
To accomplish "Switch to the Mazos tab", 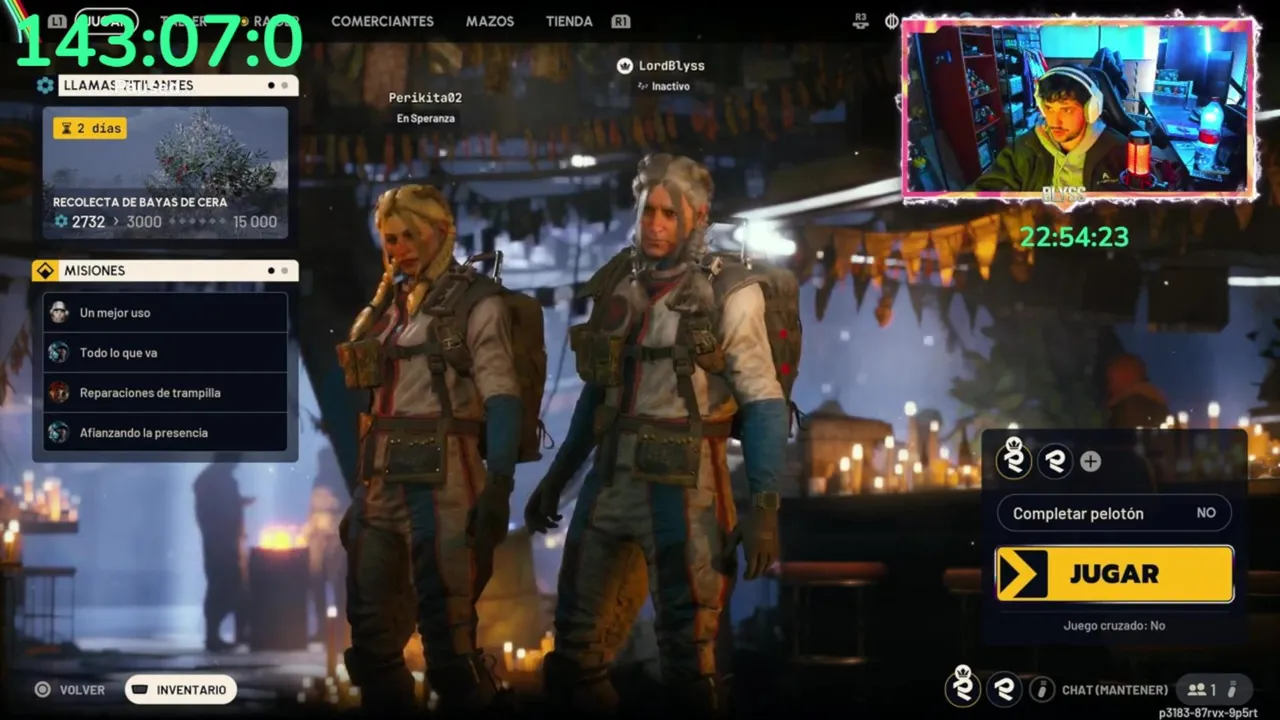I will pos(490,21).
